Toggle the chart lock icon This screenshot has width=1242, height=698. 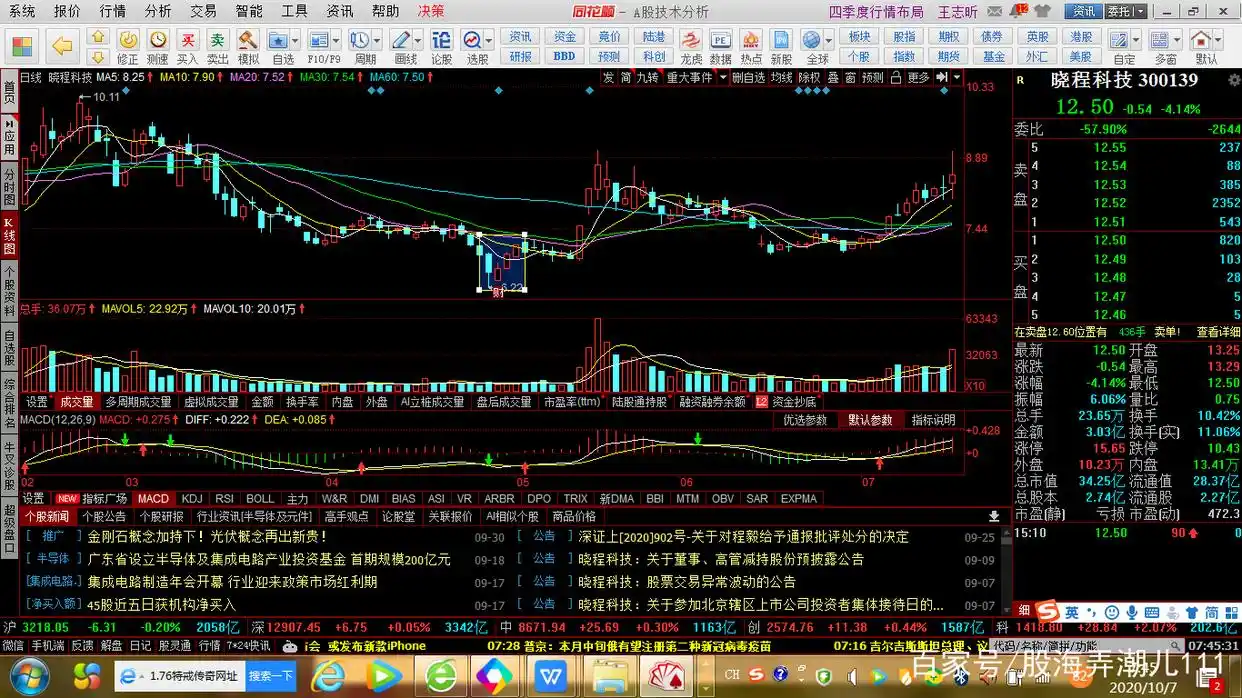896,77
